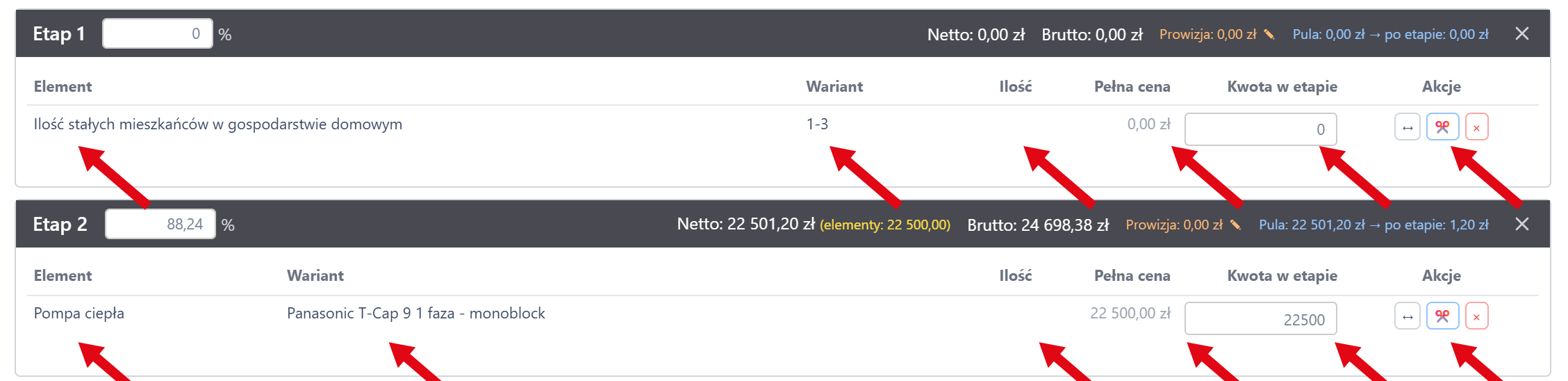Click Etap 1 Kwota w etapie input
The width and height of the screenshot is (1568, 381).
click(1260, 129)
